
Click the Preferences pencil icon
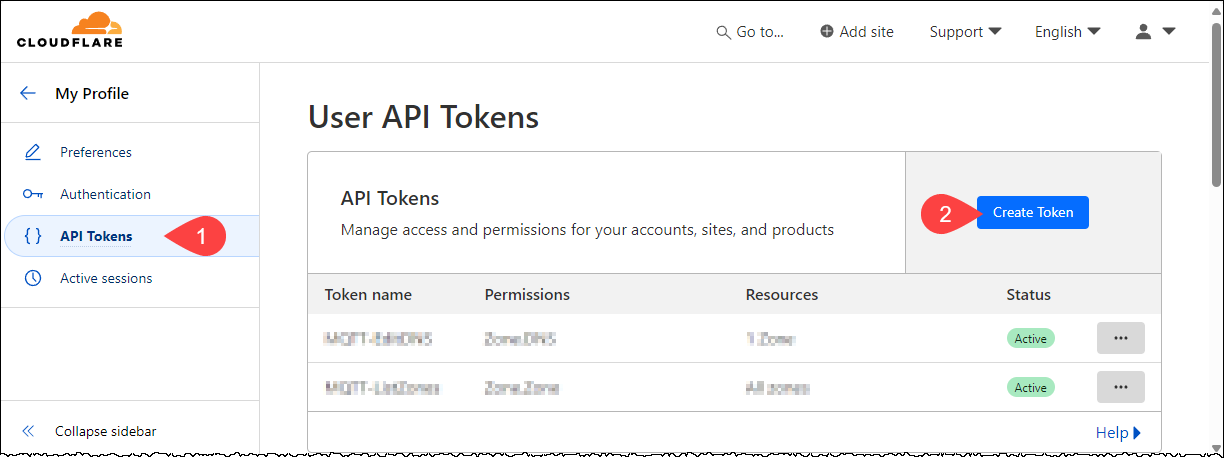33,152
